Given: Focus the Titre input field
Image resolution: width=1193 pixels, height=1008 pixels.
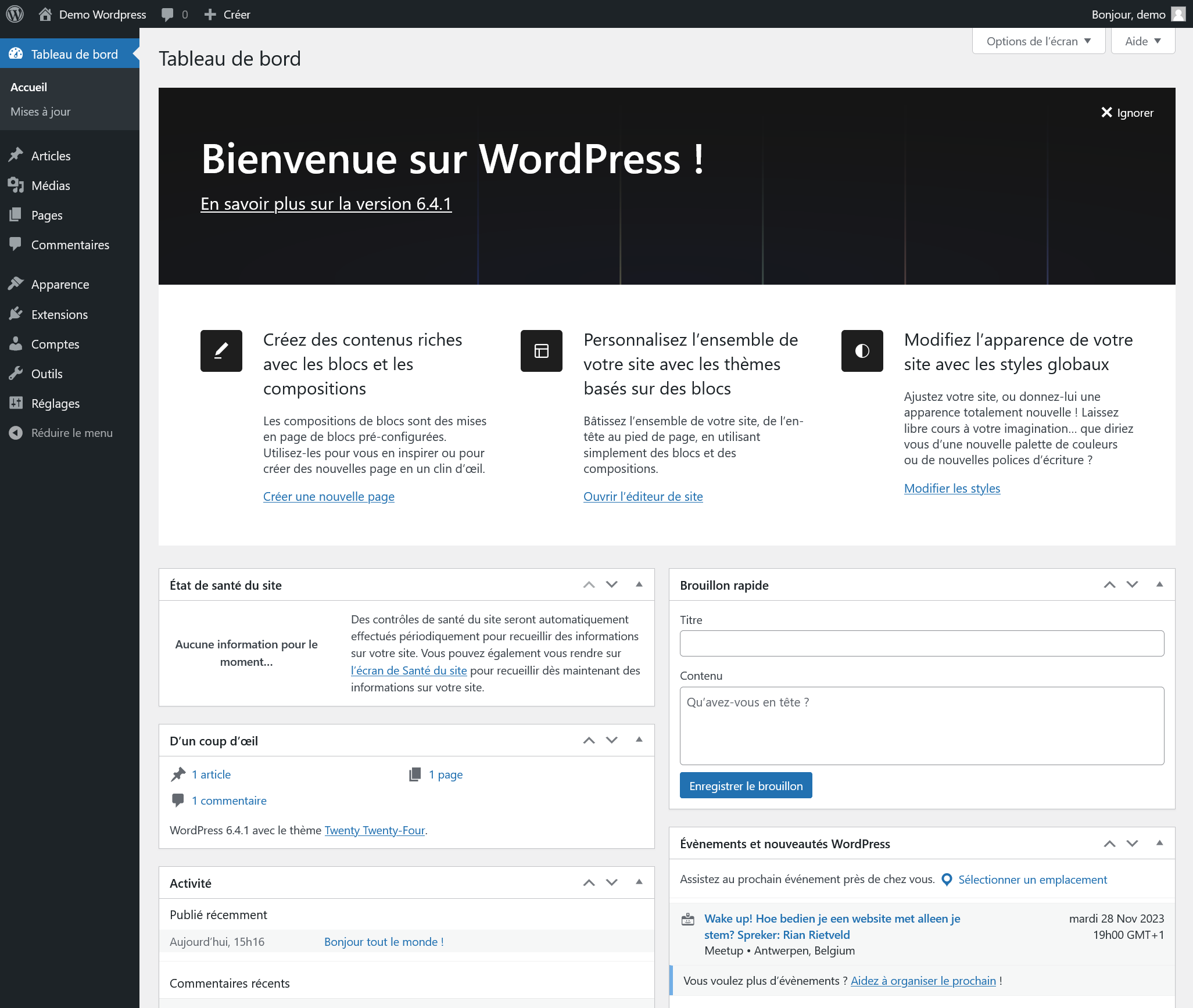Looking at the screenshot, I should point(922,643).
